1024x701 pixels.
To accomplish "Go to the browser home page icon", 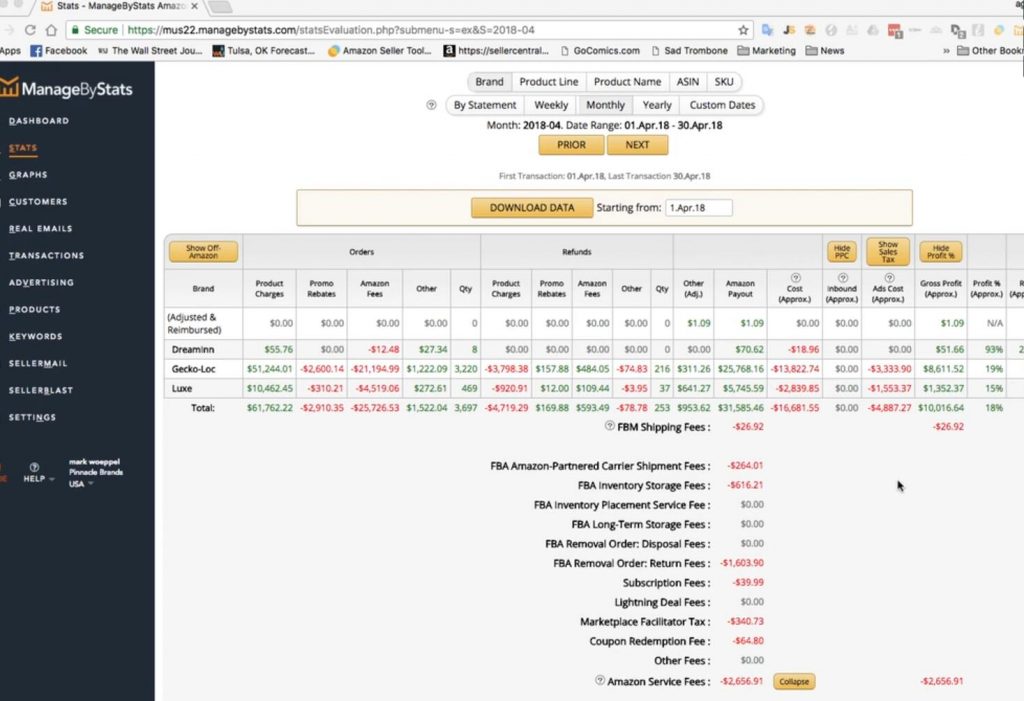I will (51, 30).
